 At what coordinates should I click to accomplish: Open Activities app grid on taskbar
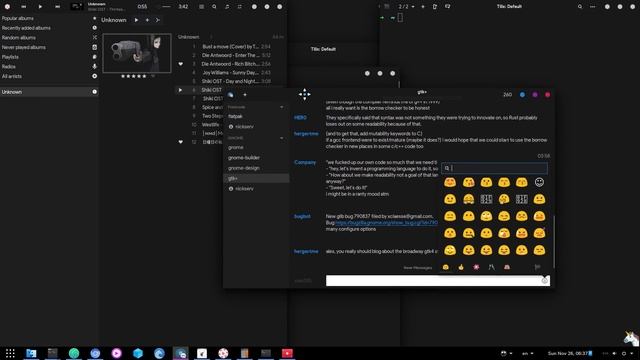pos(10,353)
